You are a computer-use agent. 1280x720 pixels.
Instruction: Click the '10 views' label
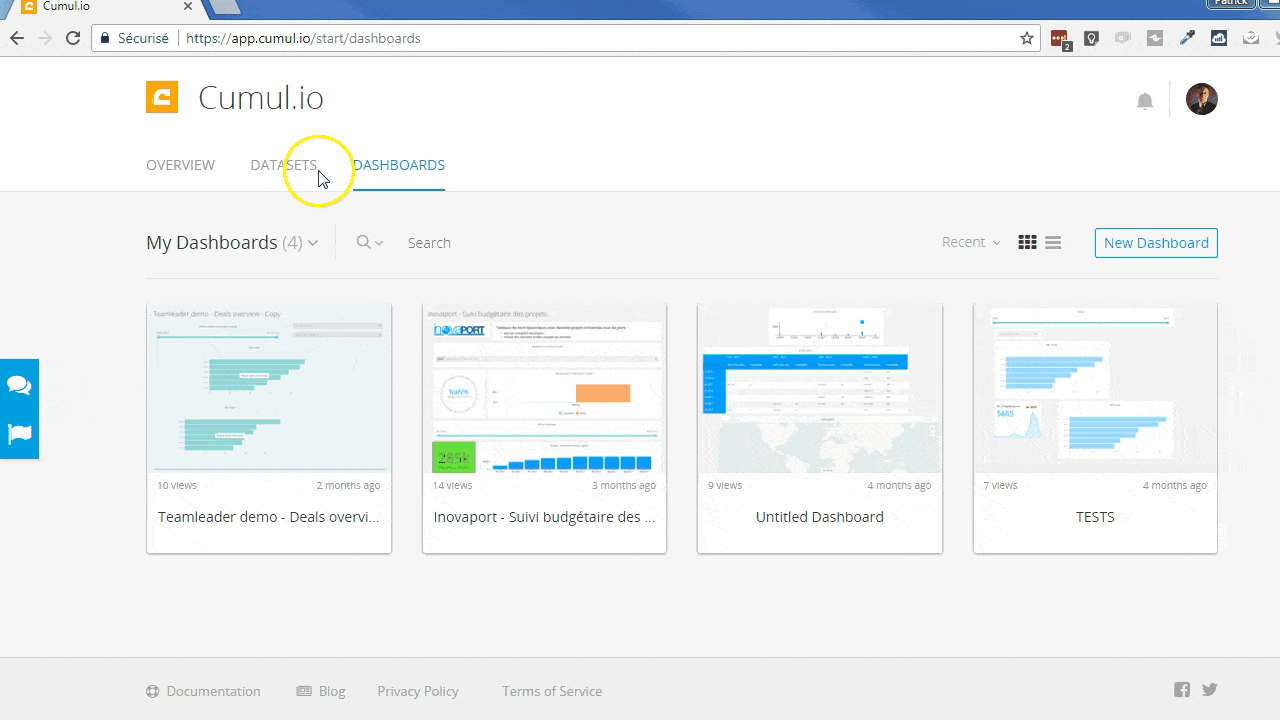[177, 485]
